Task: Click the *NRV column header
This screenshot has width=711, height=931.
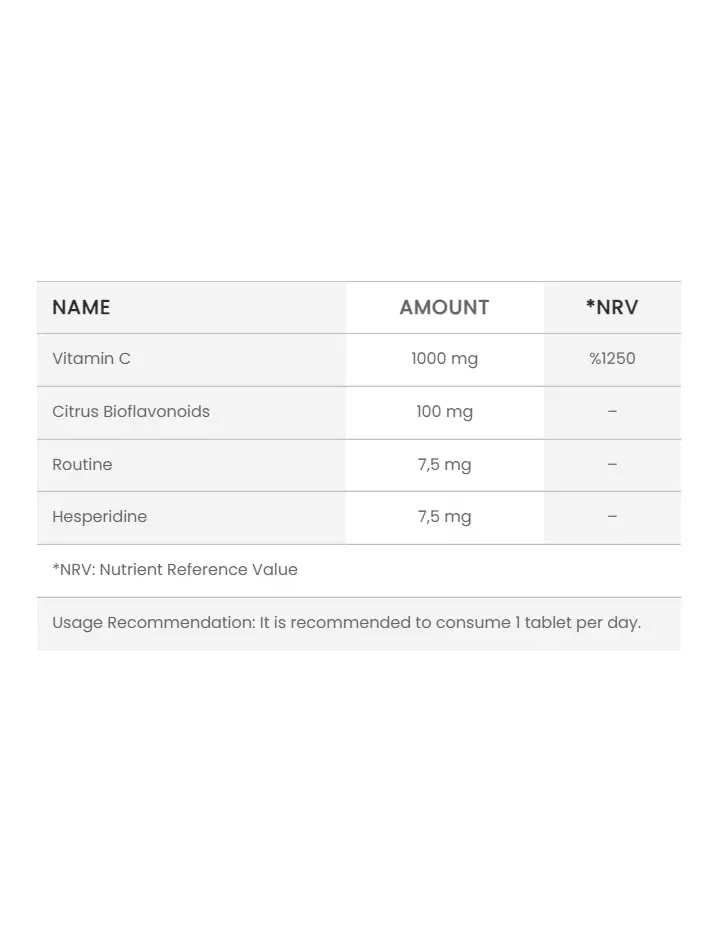Action: 612,307
